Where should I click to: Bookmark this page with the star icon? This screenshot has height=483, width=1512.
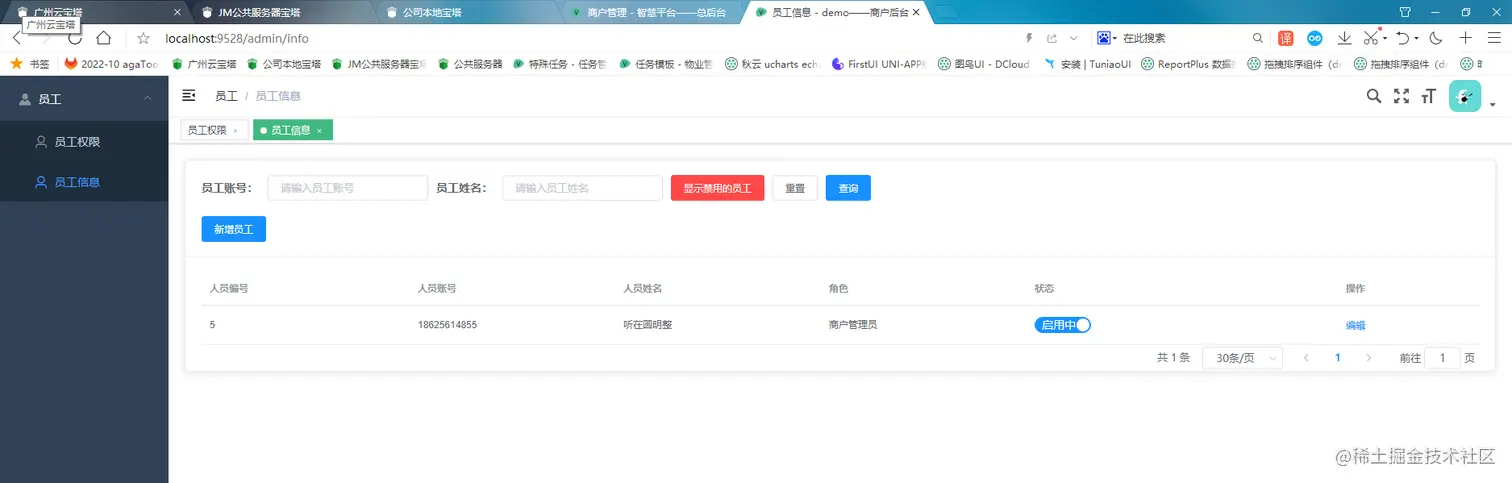(143, 38)
